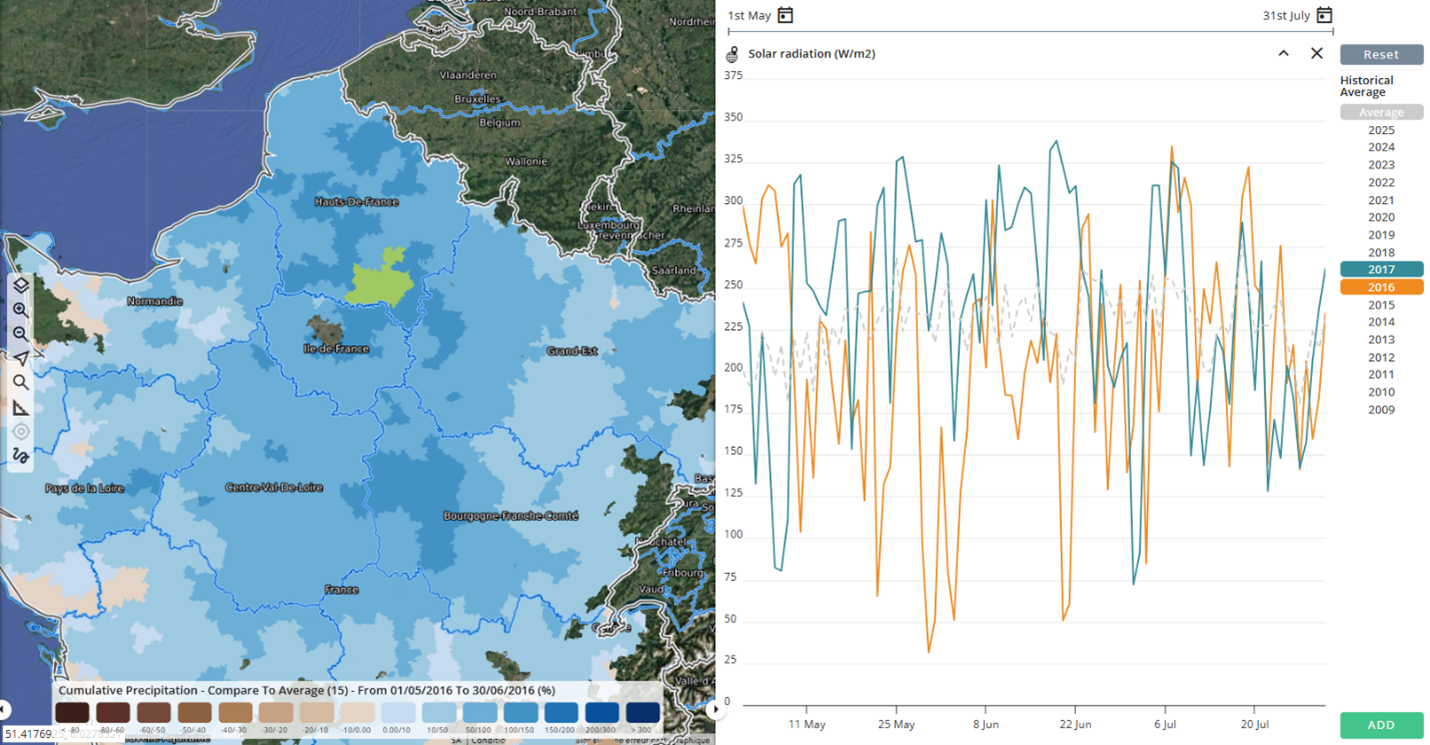Collapse the Solar radiation chart panel

pos(1283,53)
